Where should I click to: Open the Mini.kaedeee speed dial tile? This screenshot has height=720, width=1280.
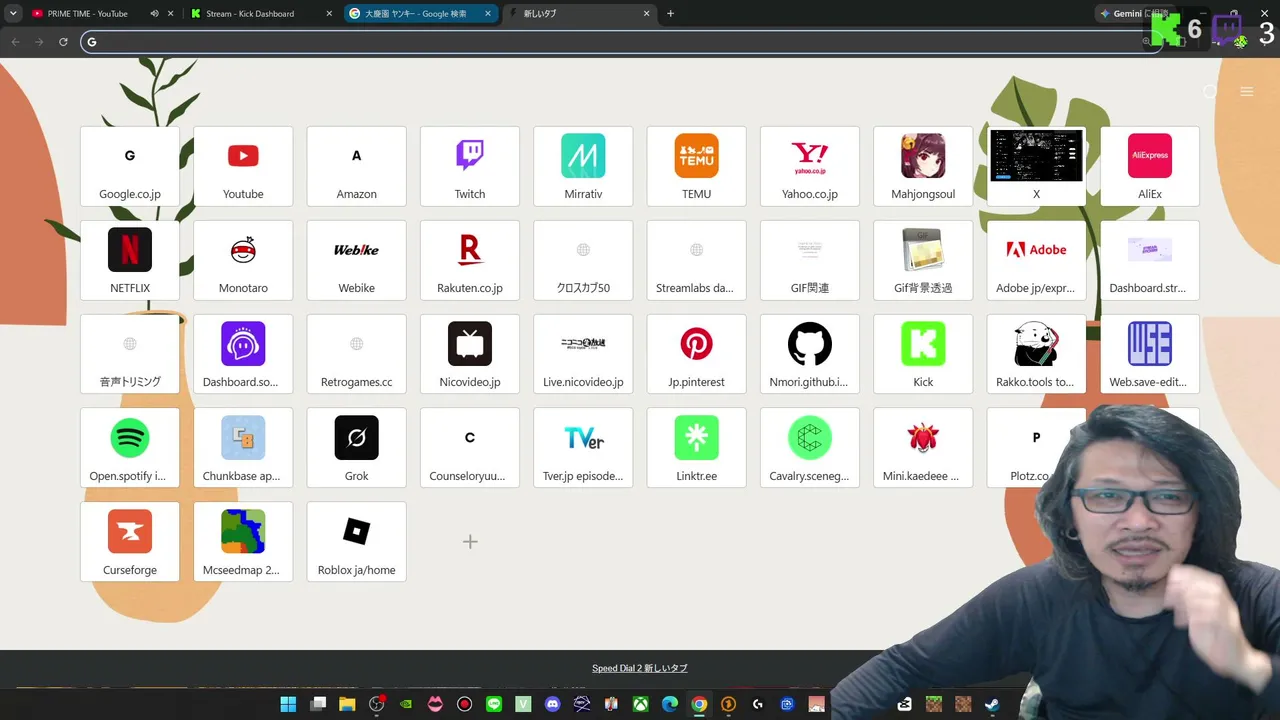(923, 448)
